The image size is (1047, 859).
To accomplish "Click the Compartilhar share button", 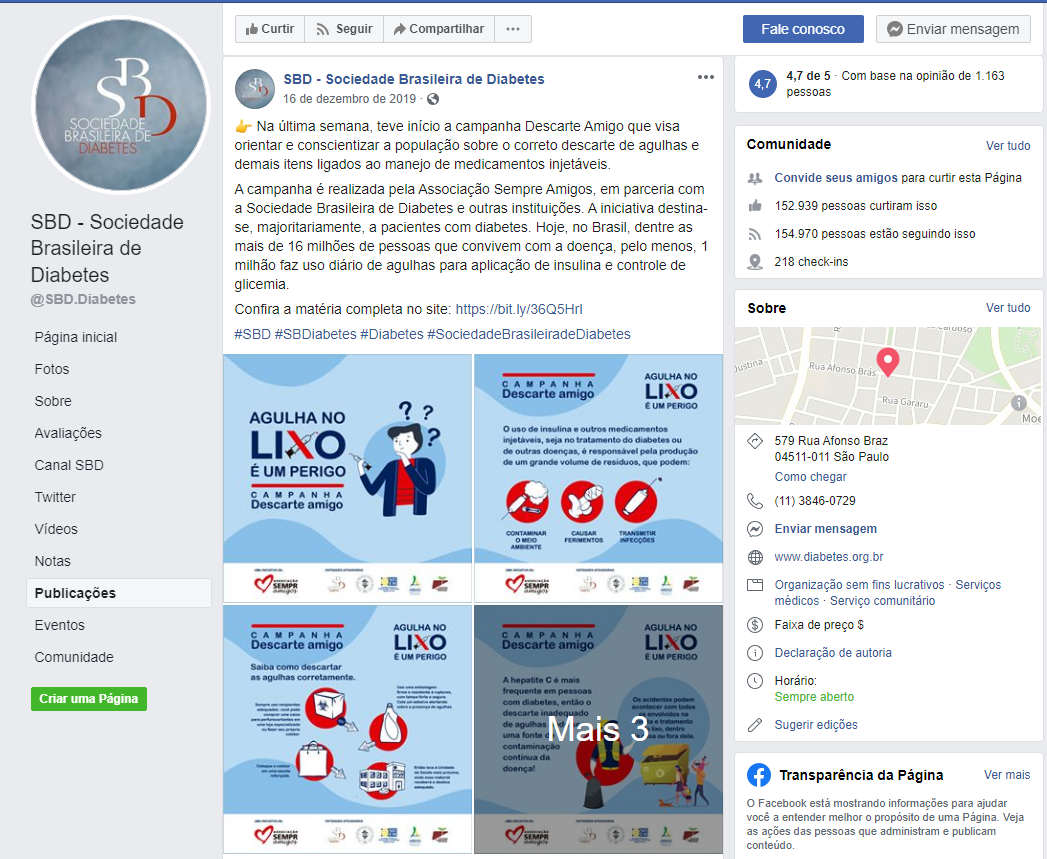I will pos(439,29).
